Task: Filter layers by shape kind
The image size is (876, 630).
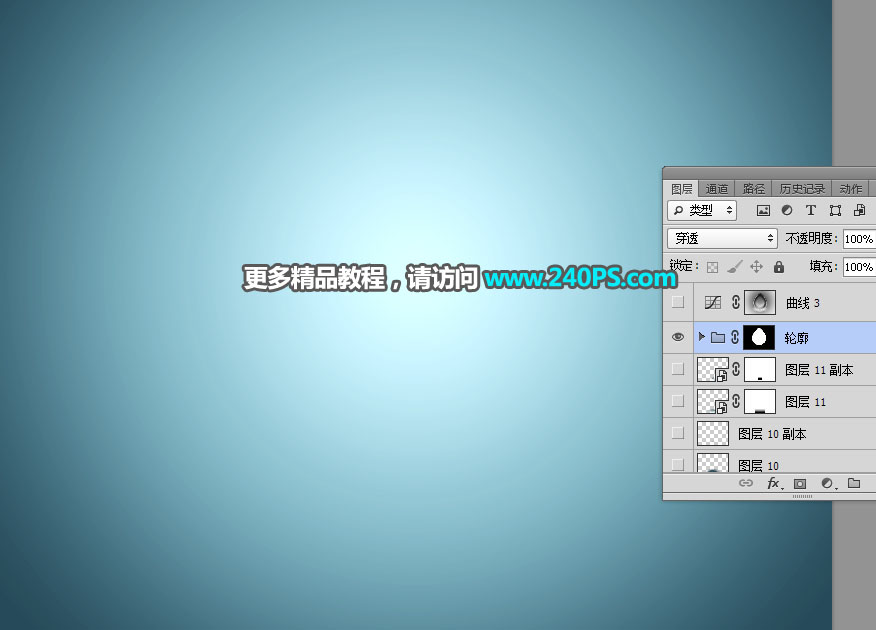Action: [835, 211]
